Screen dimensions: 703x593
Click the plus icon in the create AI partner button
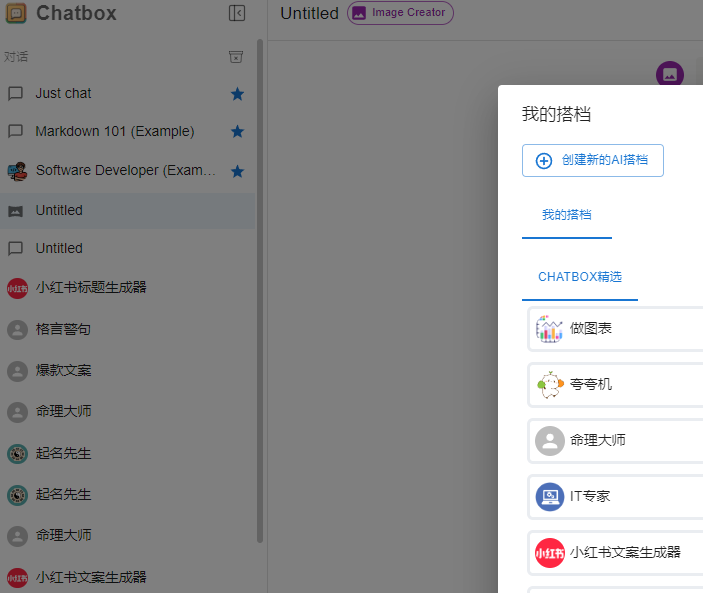coord(544,160)
